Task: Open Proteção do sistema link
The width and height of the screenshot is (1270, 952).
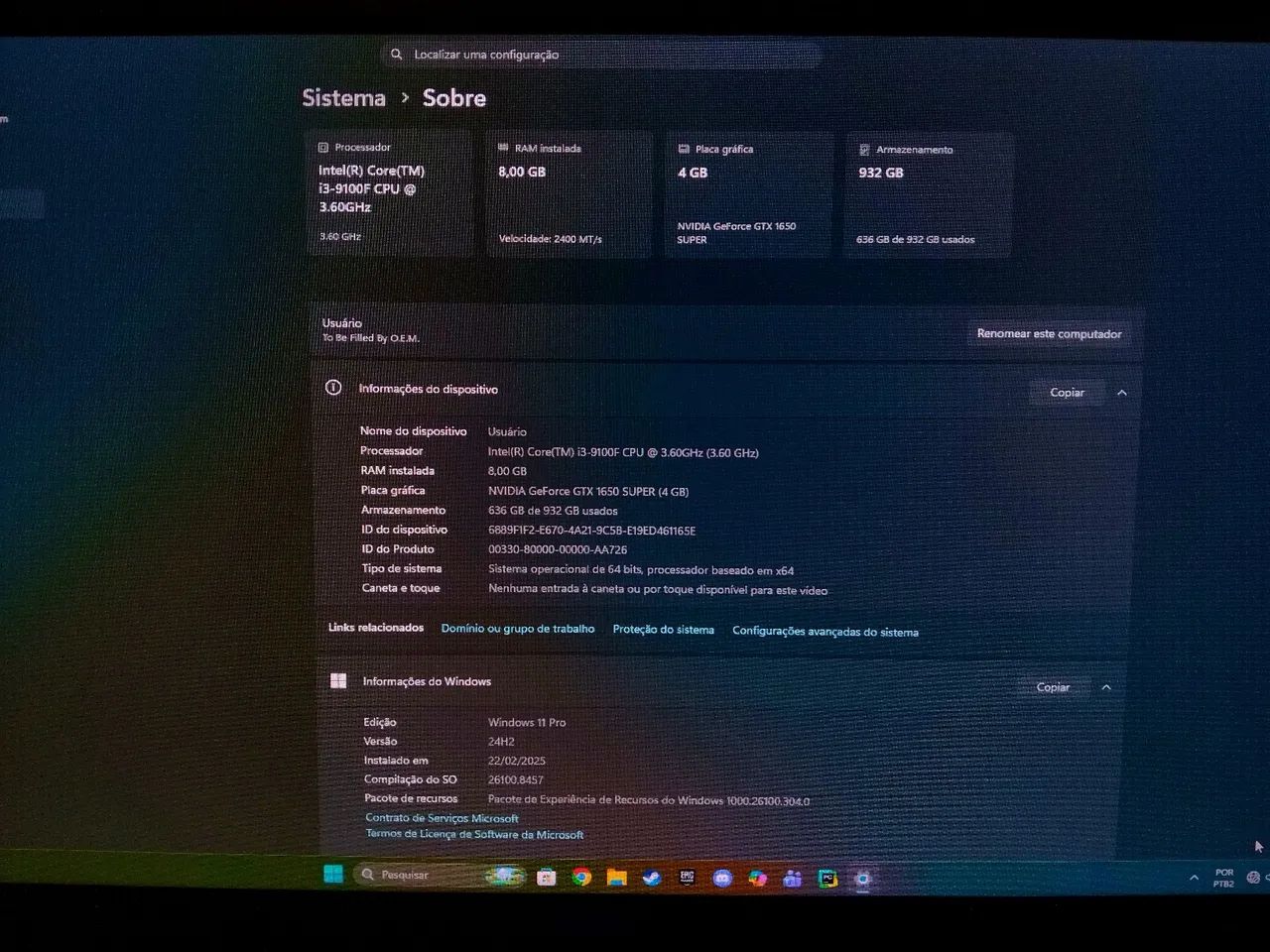Action: pos(664,630)
